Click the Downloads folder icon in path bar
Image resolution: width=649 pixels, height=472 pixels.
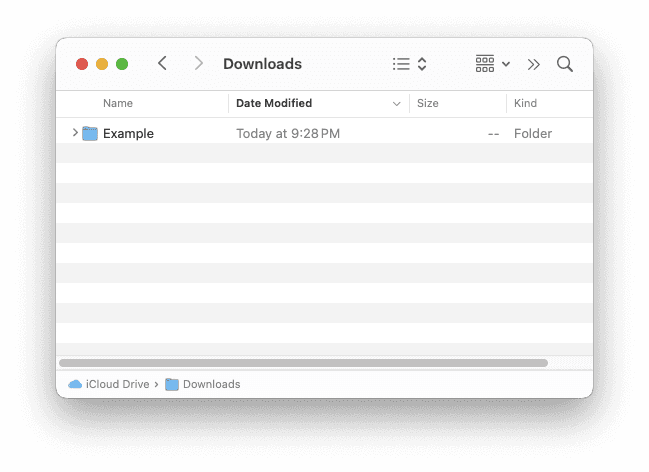(x=172, y=384)
